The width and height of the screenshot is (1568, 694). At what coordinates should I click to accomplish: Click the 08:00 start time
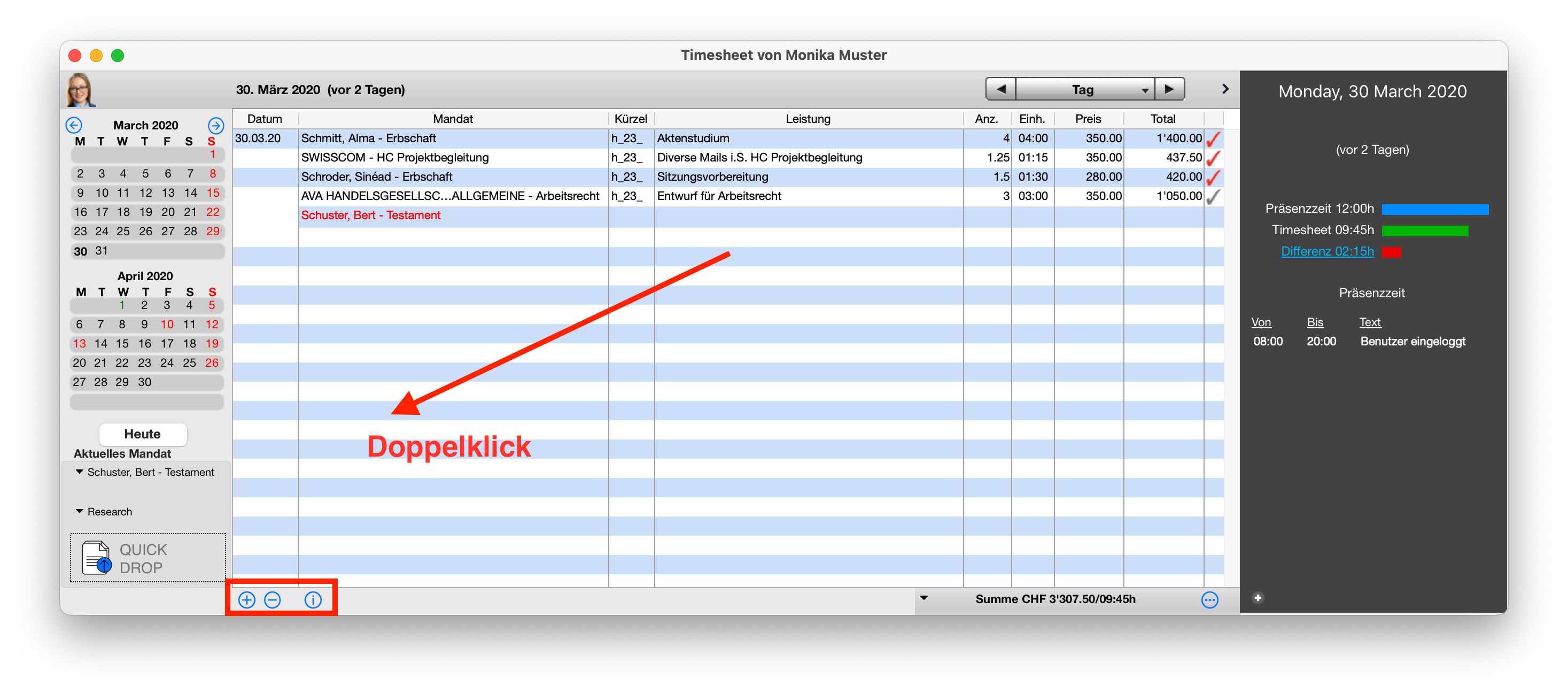point(1268,342)
